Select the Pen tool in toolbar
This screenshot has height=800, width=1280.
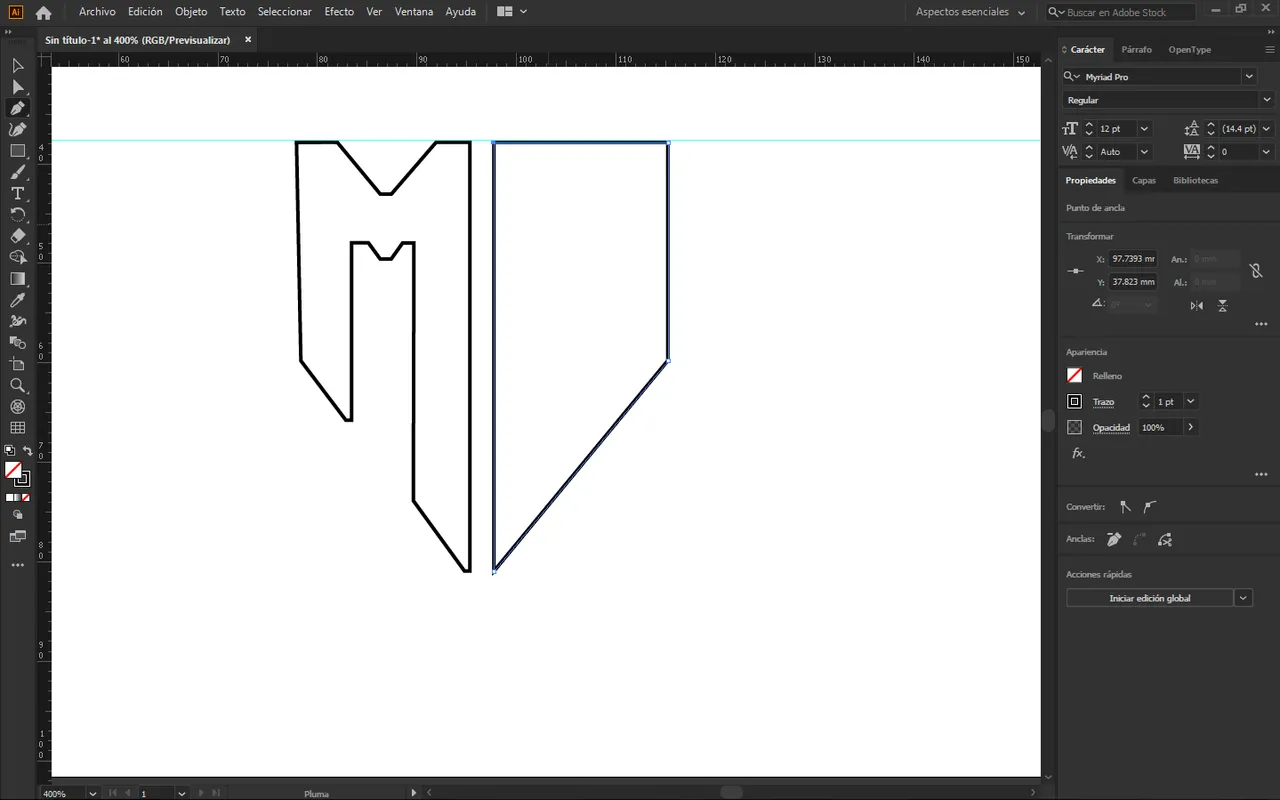tap(17, 108)
